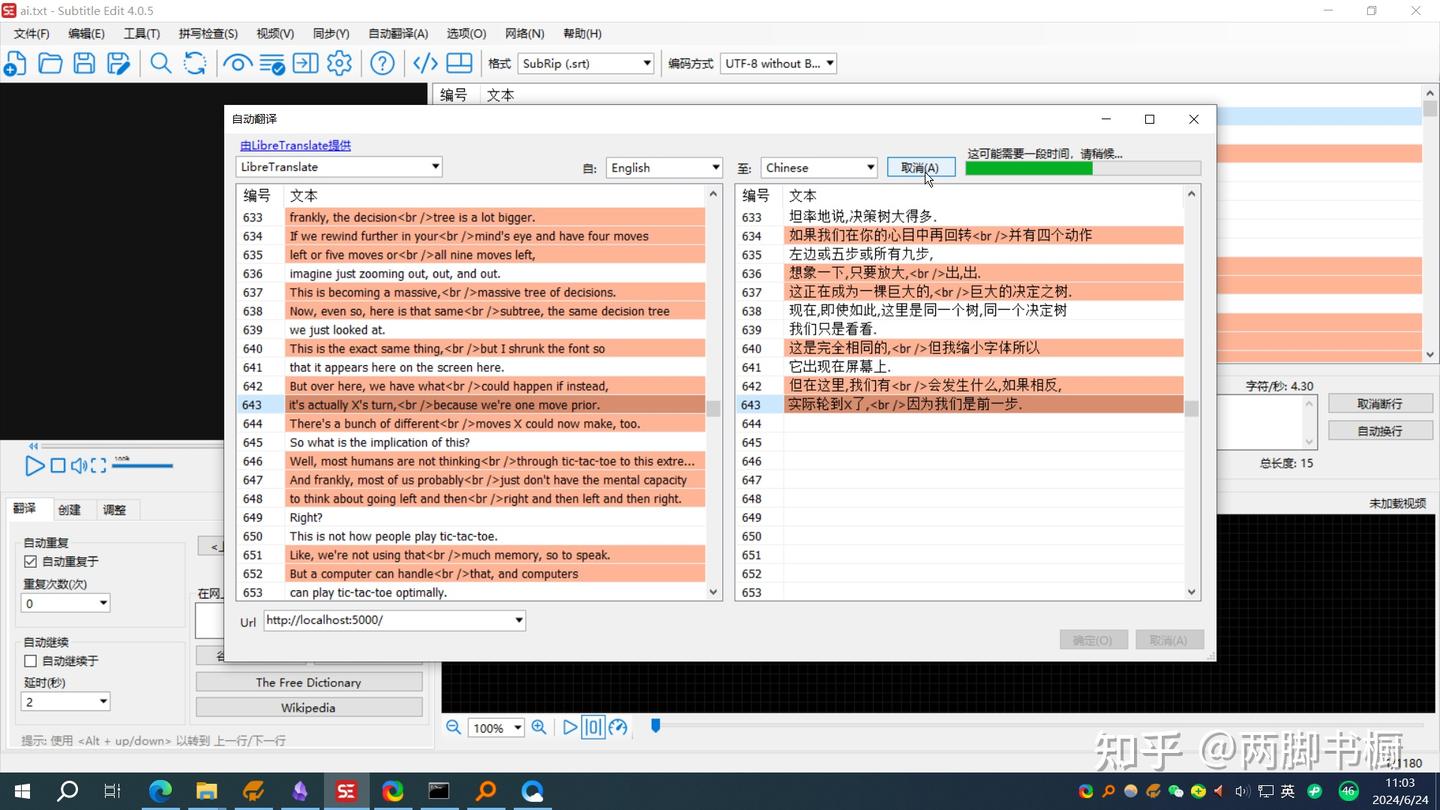Click the Subtitle Edit taskbar icon

[x=346, y=791]
